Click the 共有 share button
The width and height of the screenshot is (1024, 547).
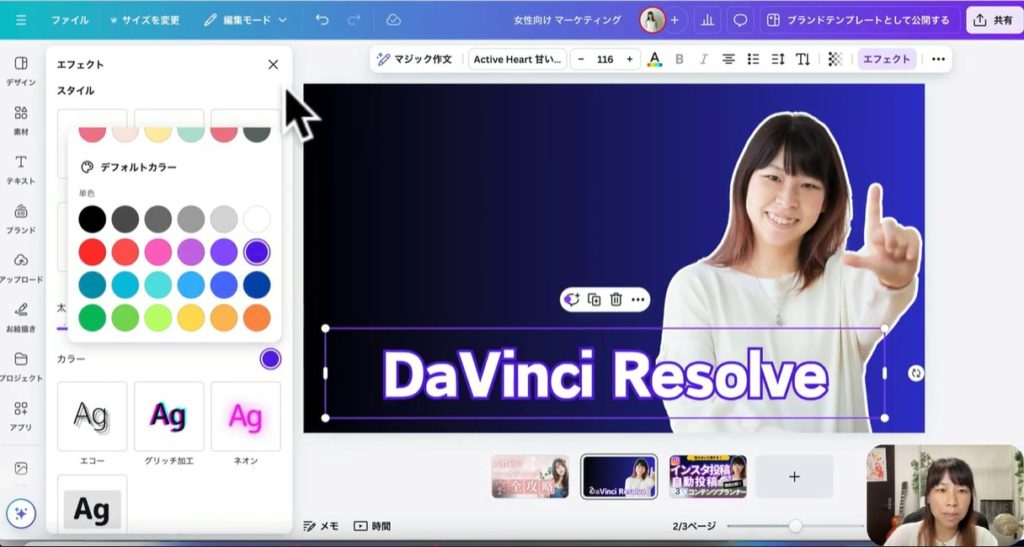tap(993, 20)
